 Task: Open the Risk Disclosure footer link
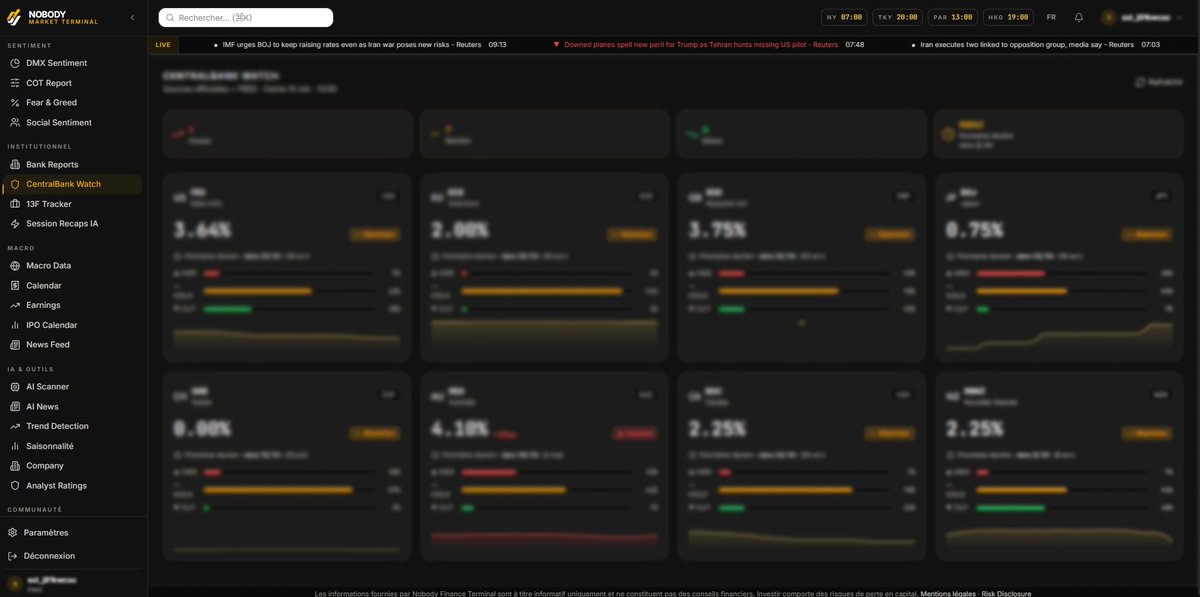(1006, 593)
